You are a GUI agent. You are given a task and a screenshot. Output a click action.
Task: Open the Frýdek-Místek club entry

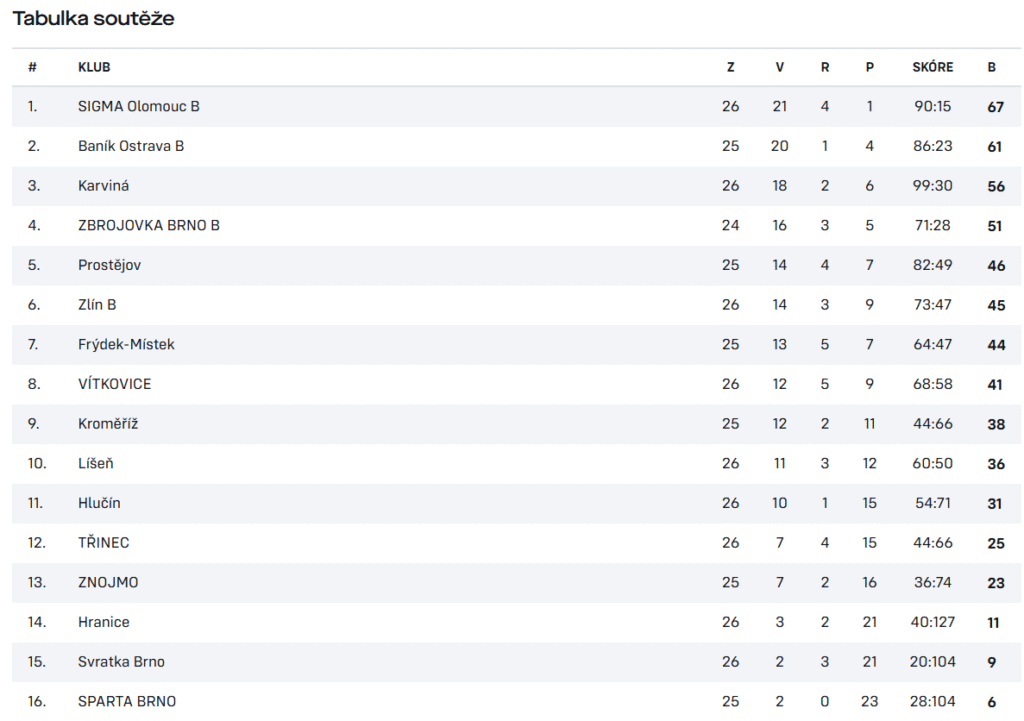(126, 345)
